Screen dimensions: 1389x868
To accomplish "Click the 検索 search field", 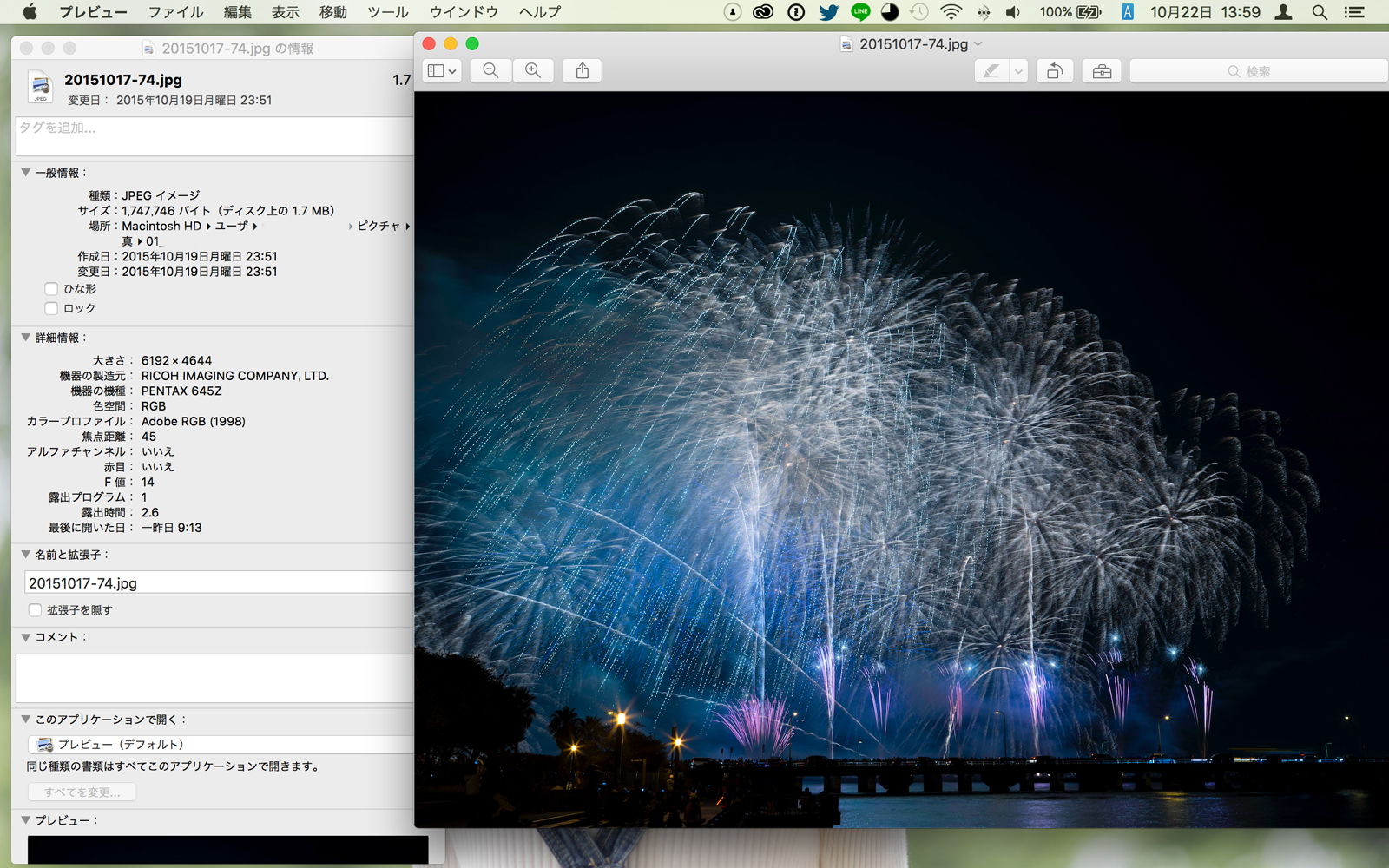I will 1259,71.
